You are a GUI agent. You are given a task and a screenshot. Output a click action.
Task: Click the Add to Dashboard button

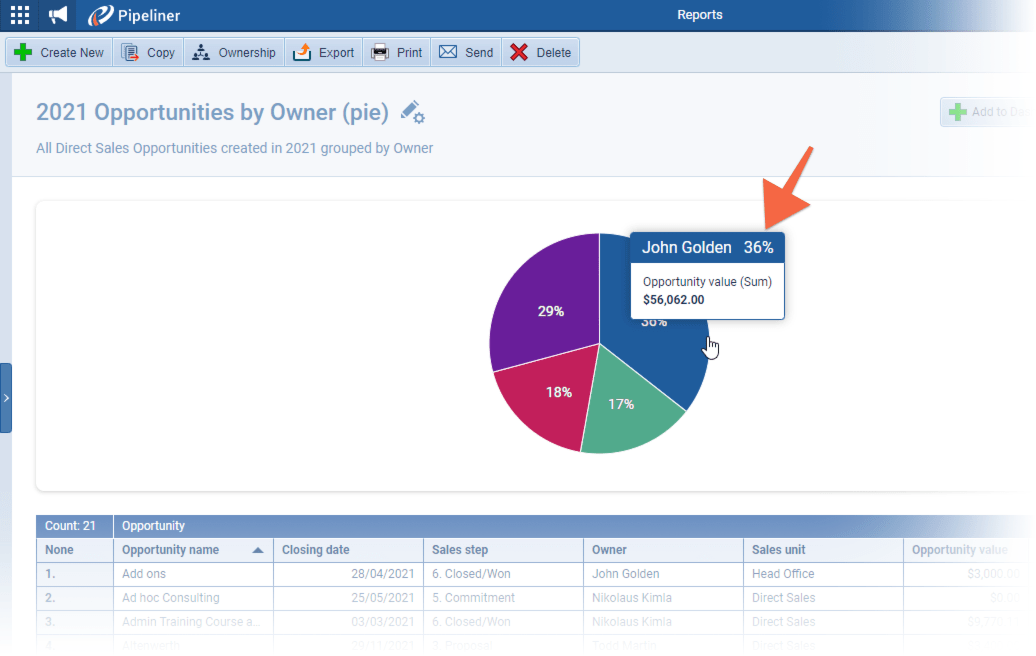tap(985, 112)
